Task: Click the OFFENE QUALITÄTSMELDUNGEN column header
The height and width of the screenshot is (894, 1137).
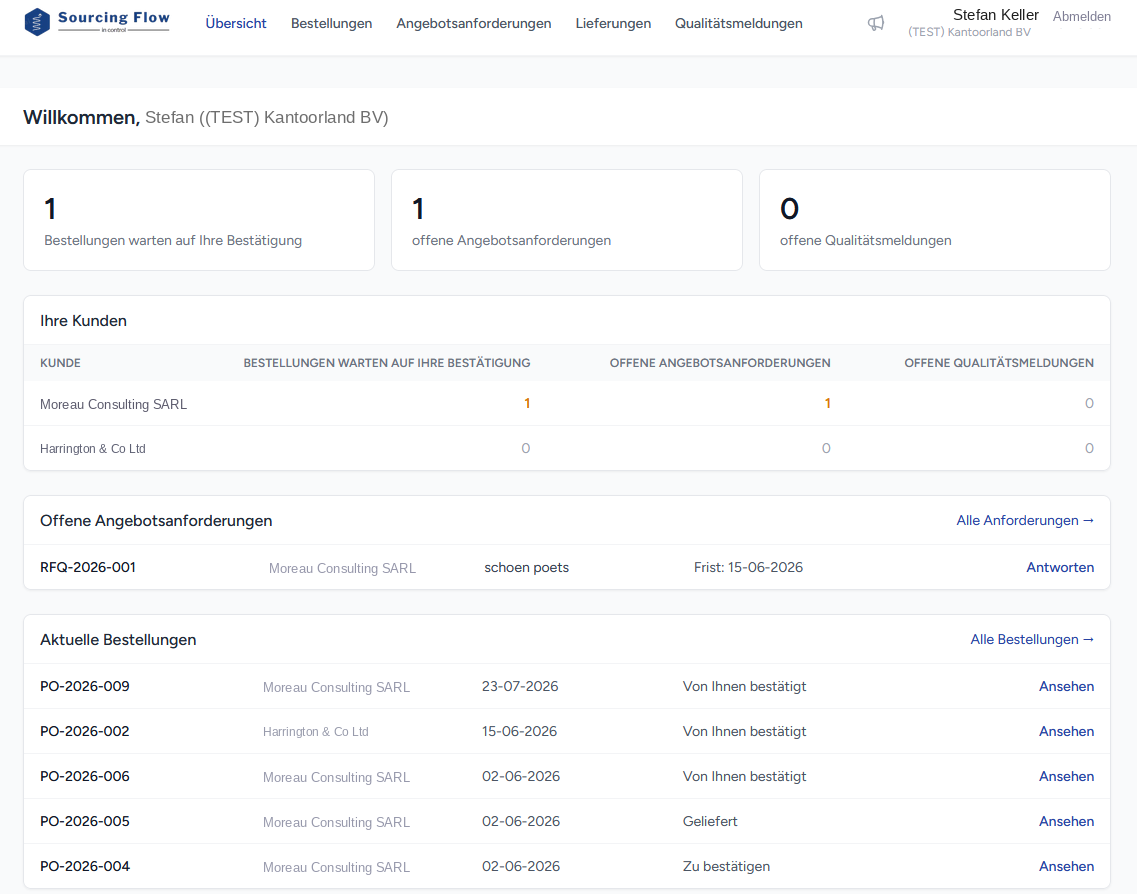Action: (x=999, y=363)
